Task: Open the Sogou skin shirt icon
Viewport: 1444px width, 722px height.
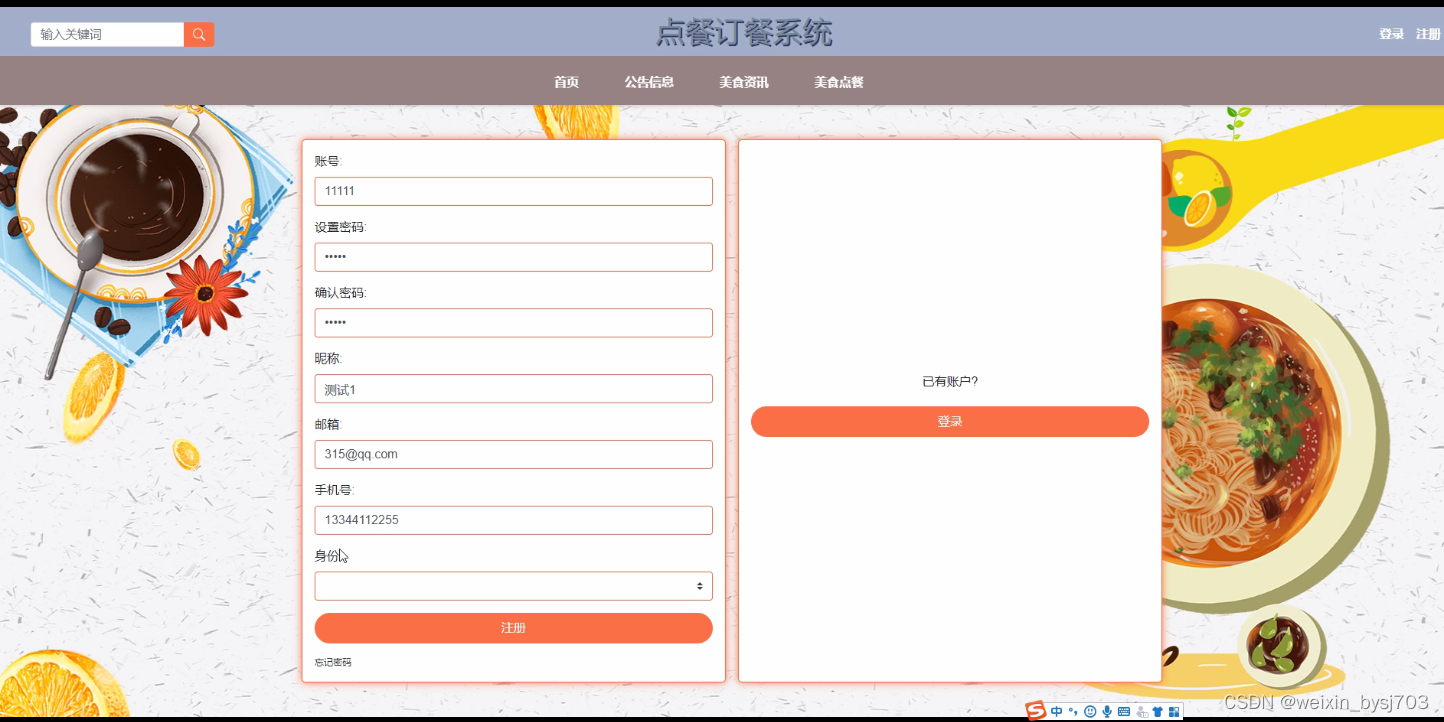Action: [x=1157, y=711]
